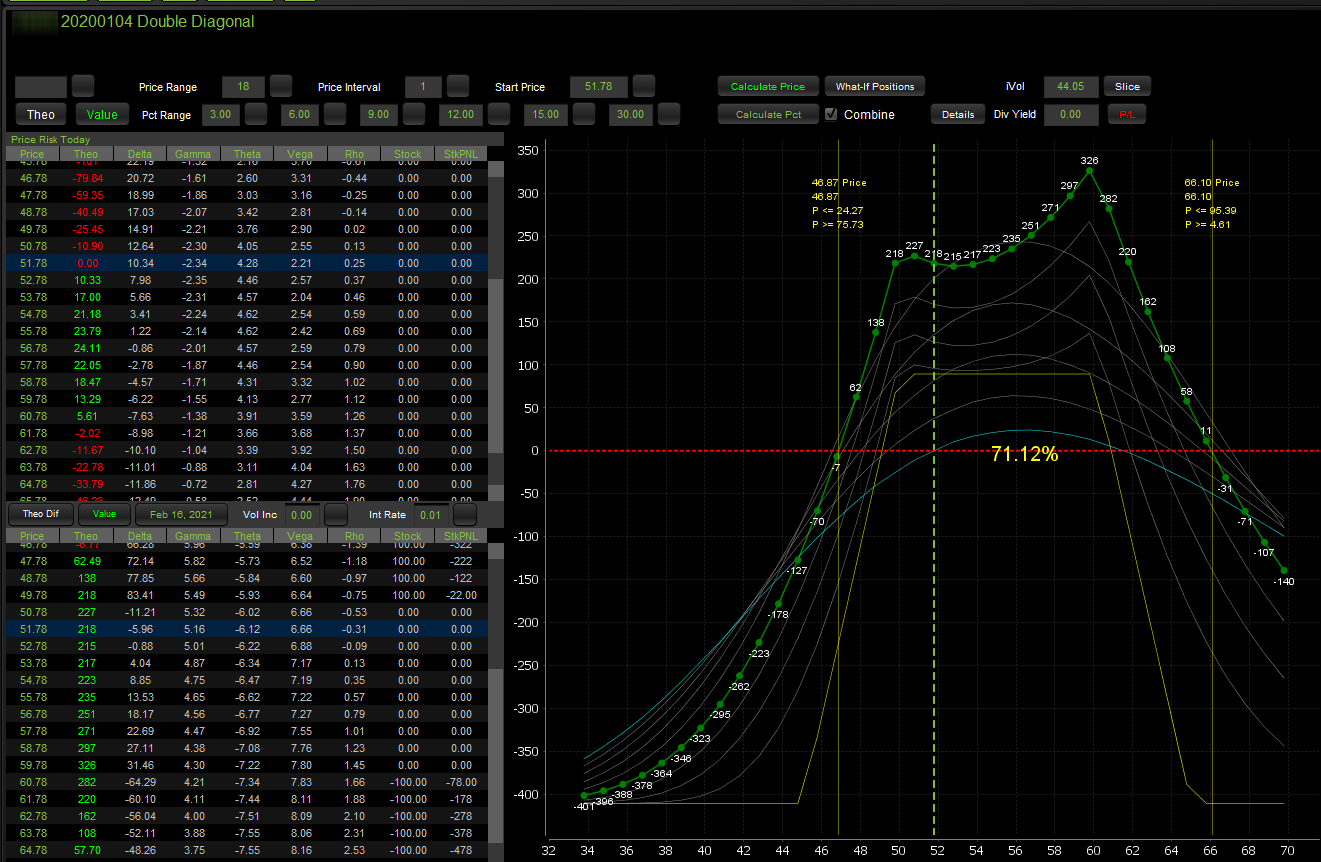Edit the 12.00 Pct Range field
The height and width of the screenshot is (862, 1321).
(461, 114)
